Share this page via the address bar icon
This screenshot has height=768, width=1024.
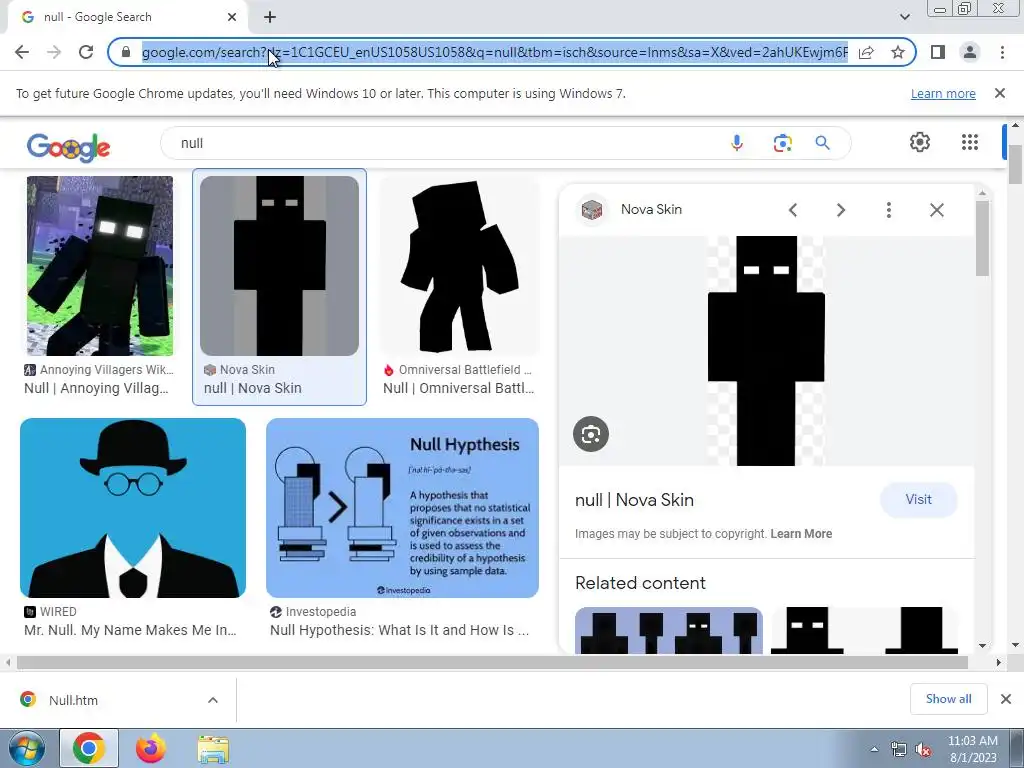(866, 52)
